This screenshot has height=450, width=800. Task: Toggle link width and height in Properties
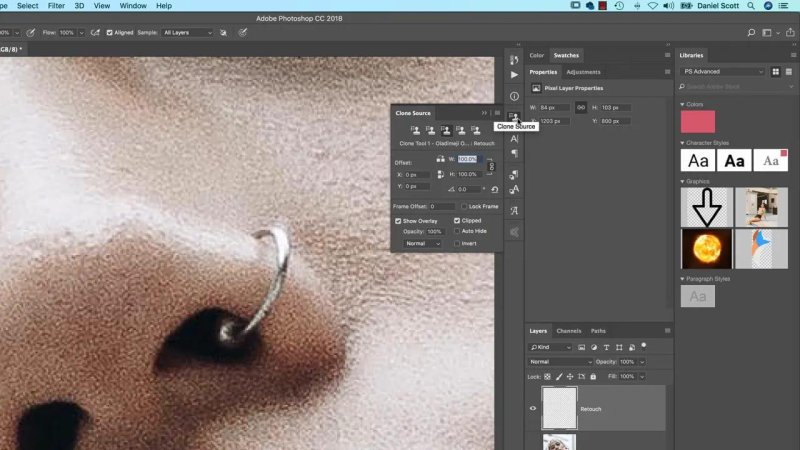[581, 108]
